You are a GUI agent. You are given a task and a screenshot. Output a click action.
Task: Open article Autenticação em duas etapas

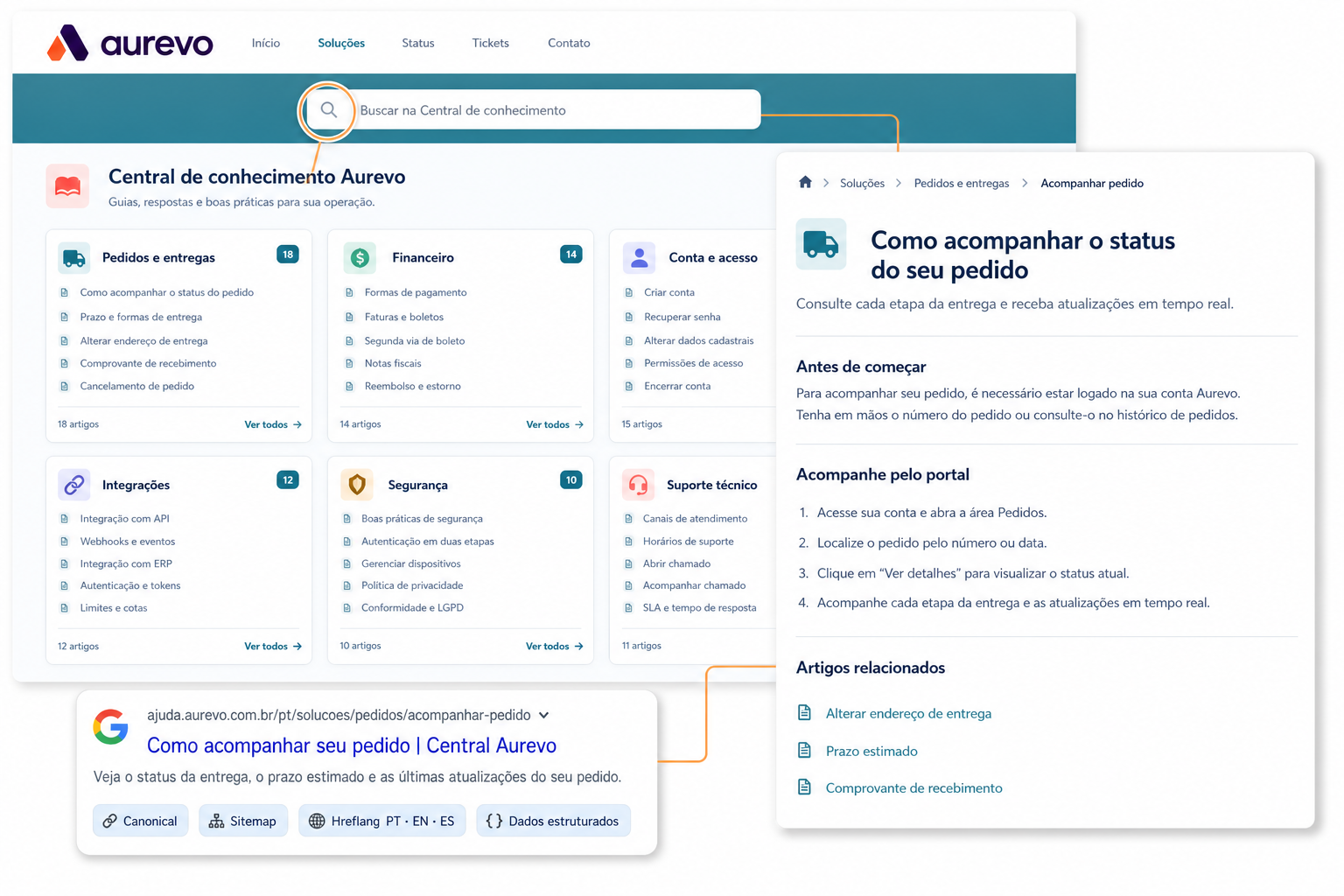coord(428,542)
